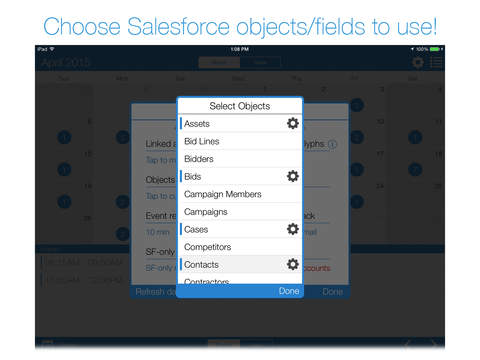Select the Competitors object row
The height and width of the screenshot is (360, 480).
pos(240,247)
